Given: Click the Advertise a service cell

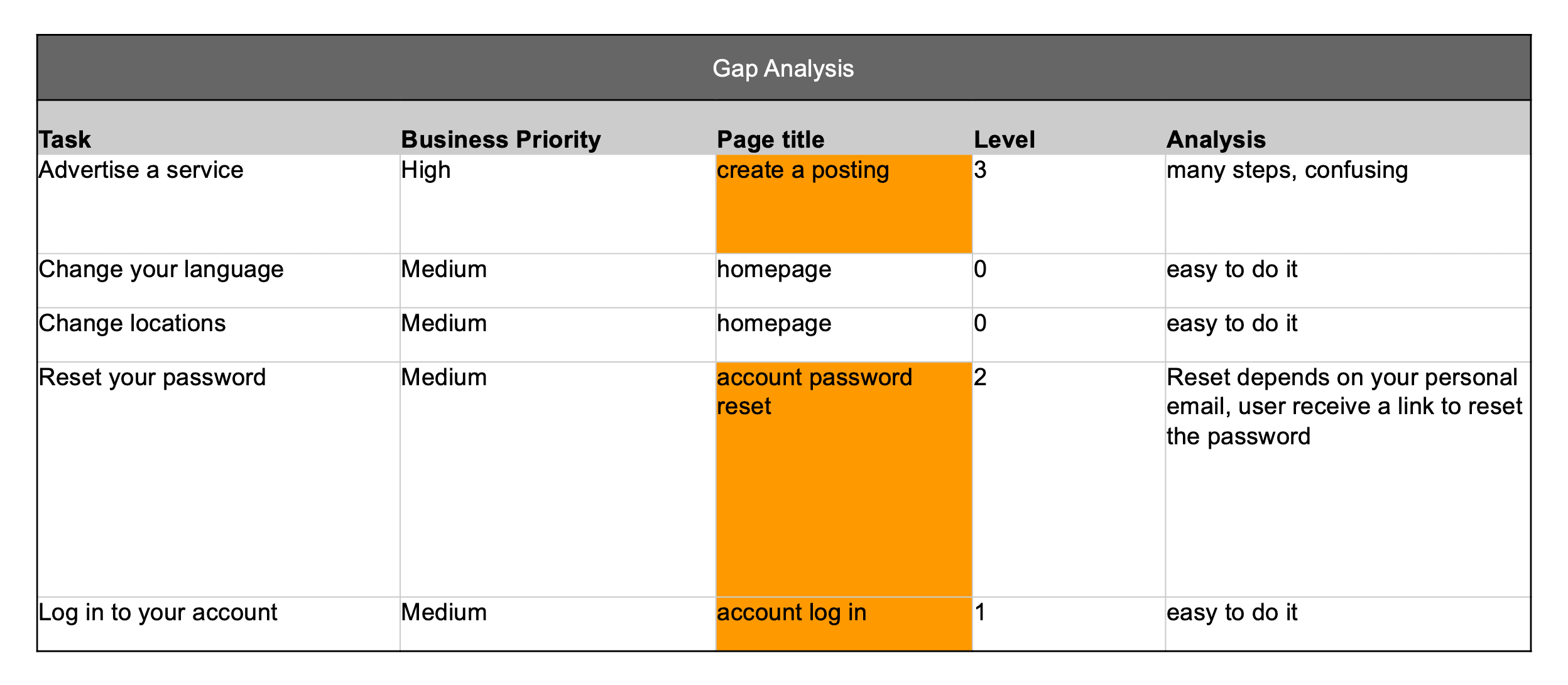Looking at the screenshot, I should 141,170.
